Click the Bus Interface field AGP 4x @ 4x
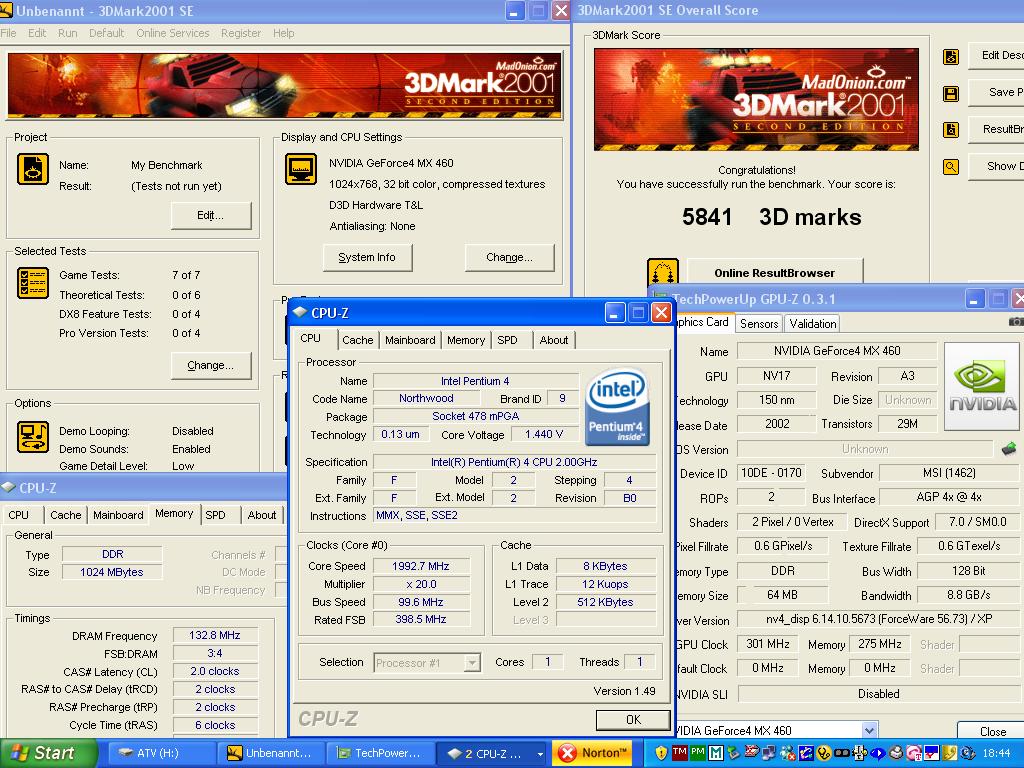The height and width of the screenshot is (768, 1024). (948, 497)
